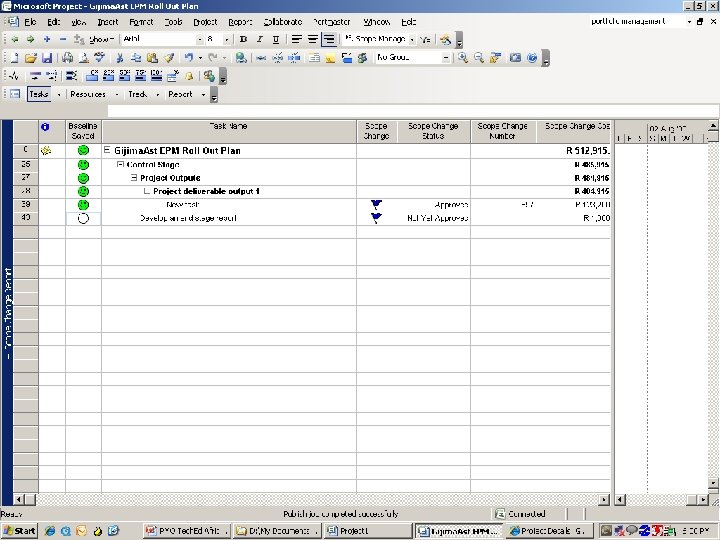This screenshot has height=540, width=720.
Task: Click the Insert Hyperlink globe icon
Action: [241, 58]
